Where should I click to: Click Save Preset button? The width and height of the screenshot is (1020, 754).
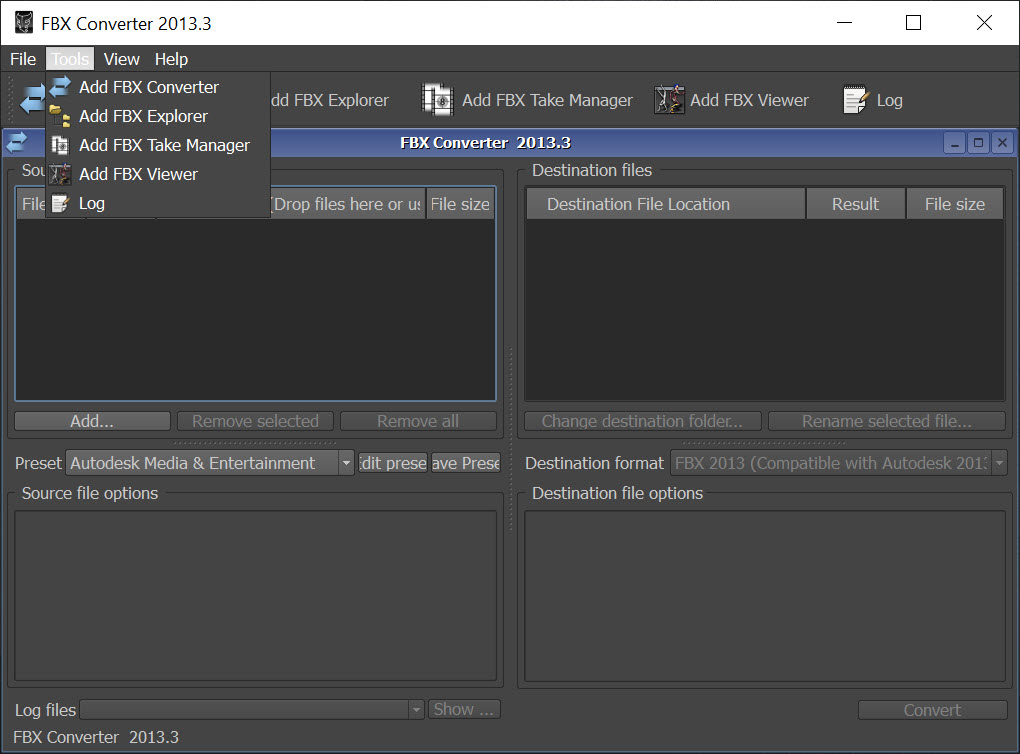(x=466, y=463)
